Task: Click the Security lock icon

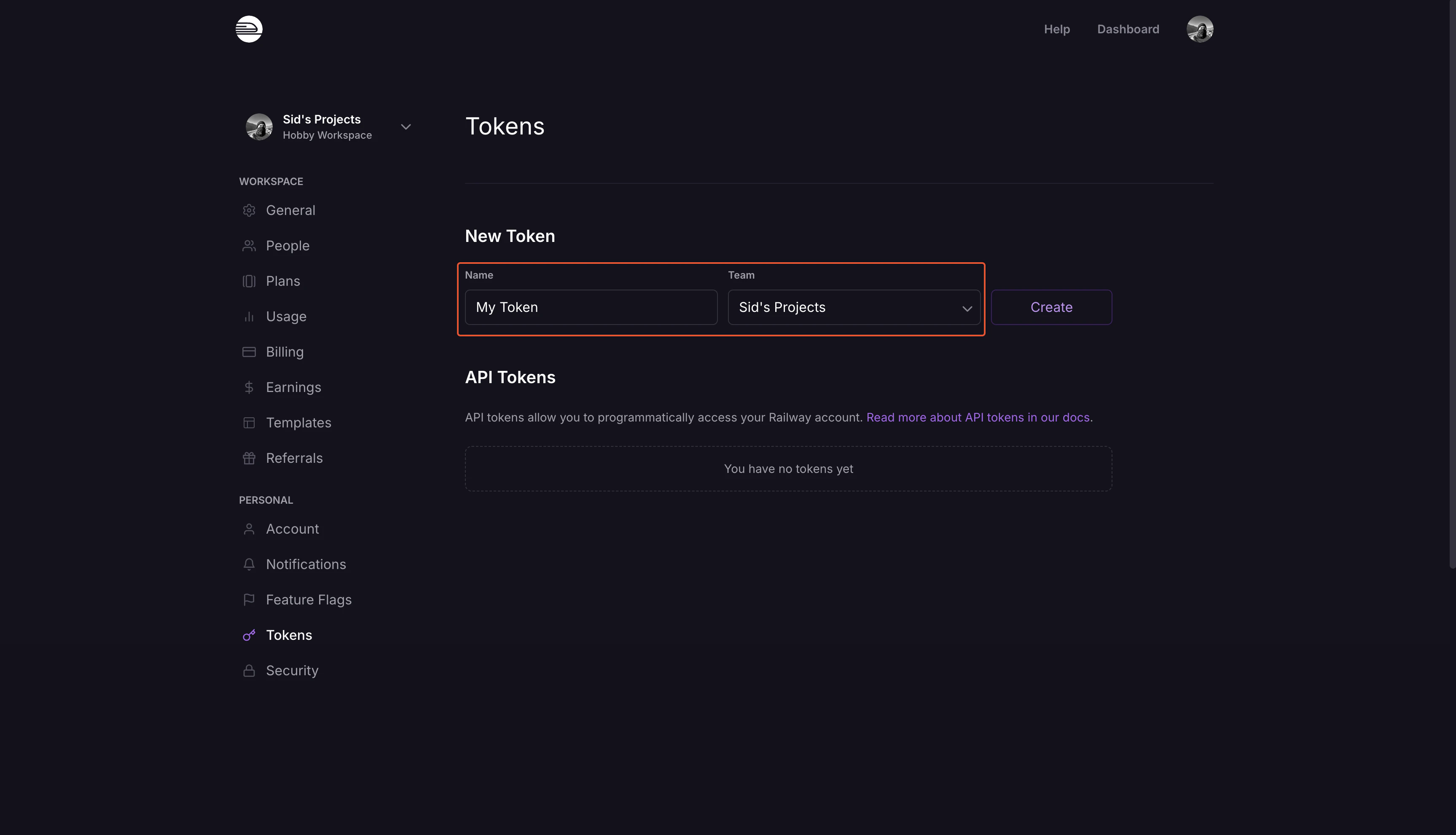Action: [x=249, y=671]
